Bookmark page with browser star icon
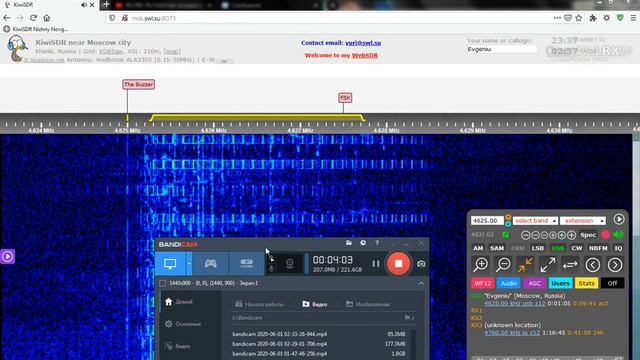The width and height of the screenshot is (640, 360). pyautogui.click(x=579, y=18)
